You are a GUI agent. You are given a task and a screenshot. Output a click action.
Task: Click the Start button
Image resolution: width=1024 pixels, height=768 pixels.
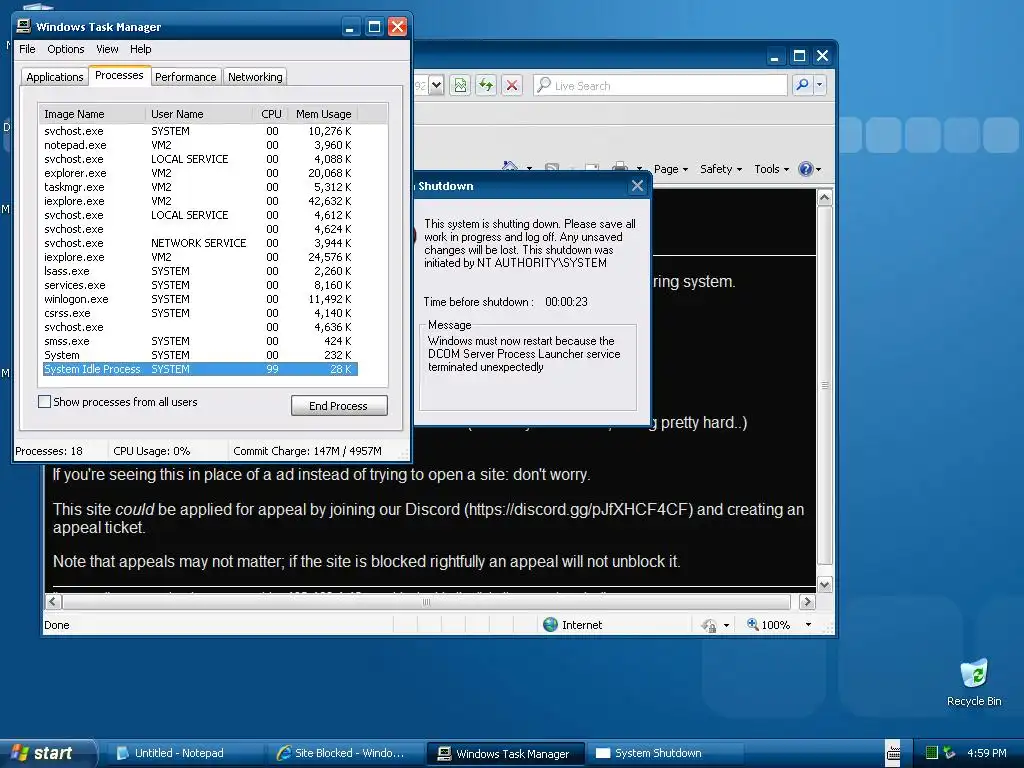tap(47, 753)
